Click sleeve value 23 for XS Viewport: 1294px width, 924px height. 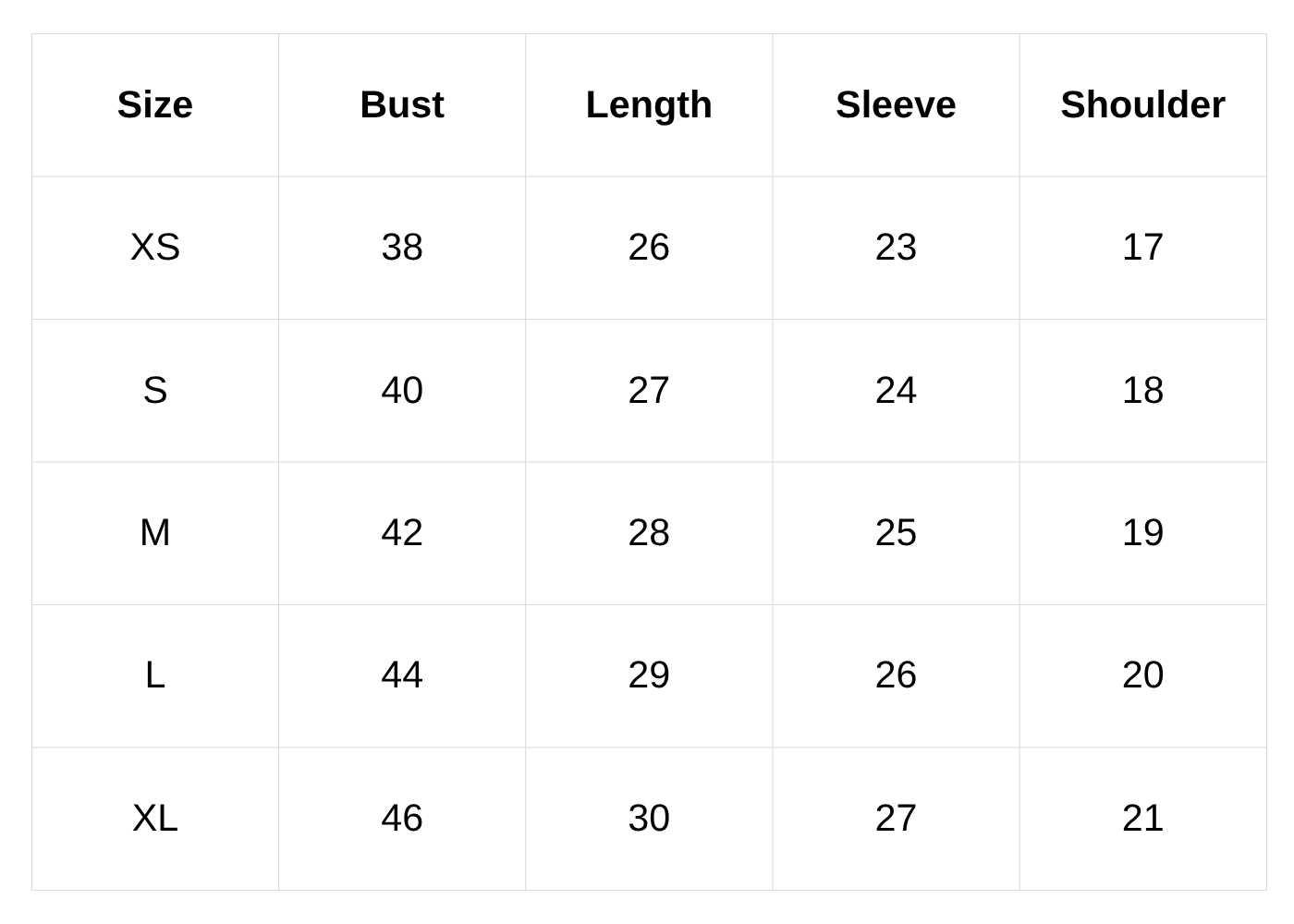[x=896, y=248]
